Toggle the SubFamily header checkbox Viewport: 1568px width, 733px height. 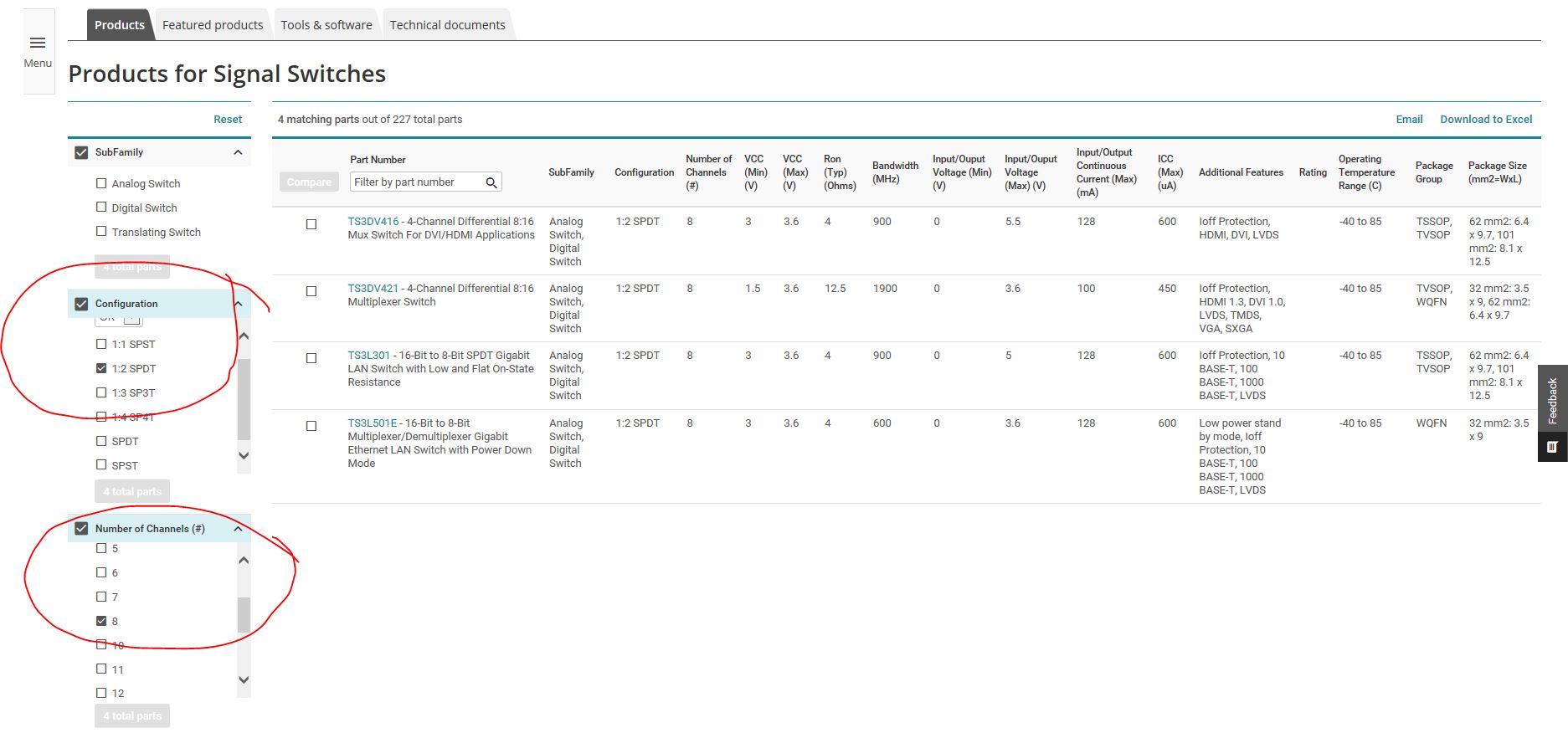81,152
